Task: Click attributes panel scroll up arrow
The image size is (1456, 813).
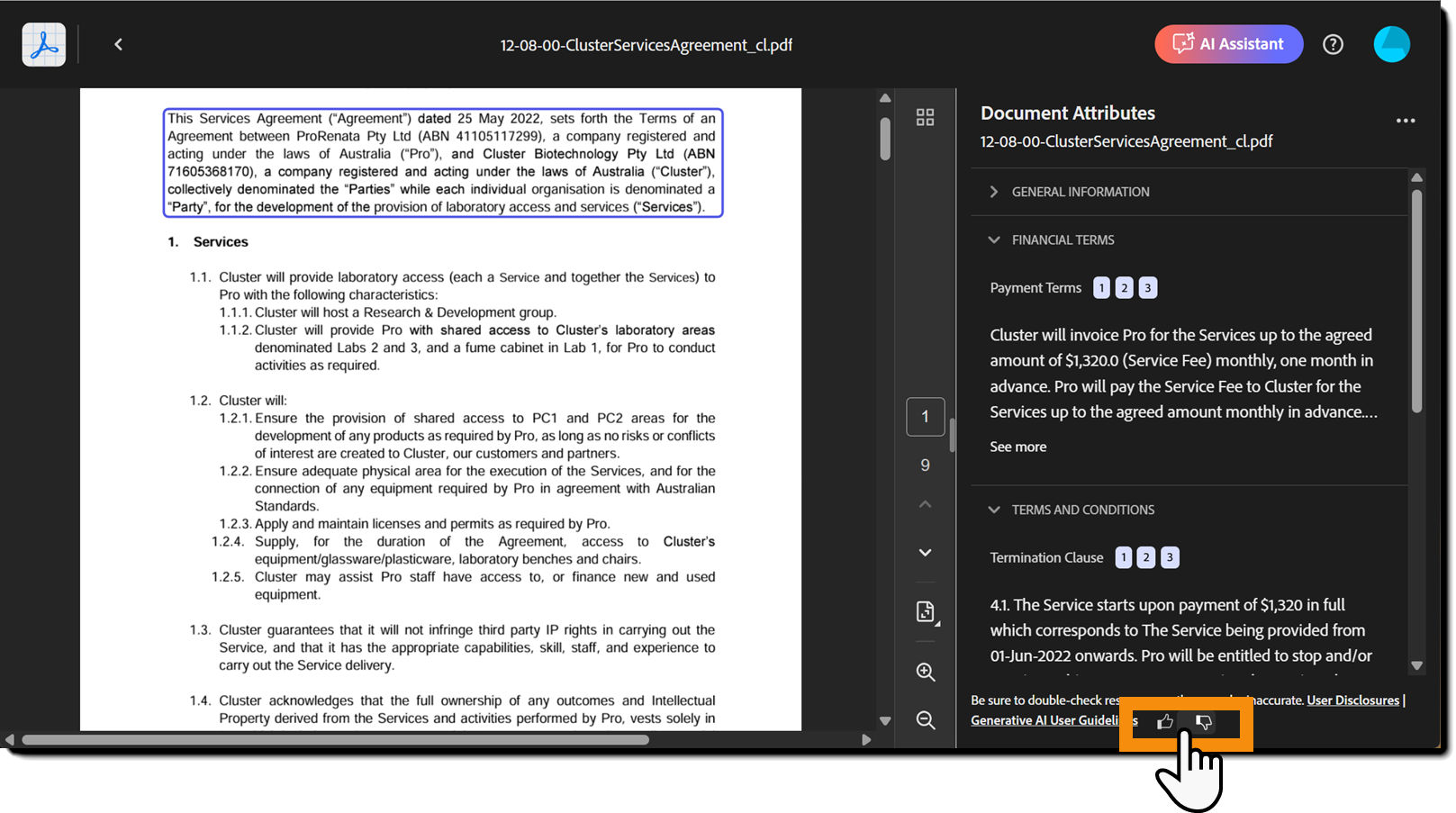Action: (1416, 177)
